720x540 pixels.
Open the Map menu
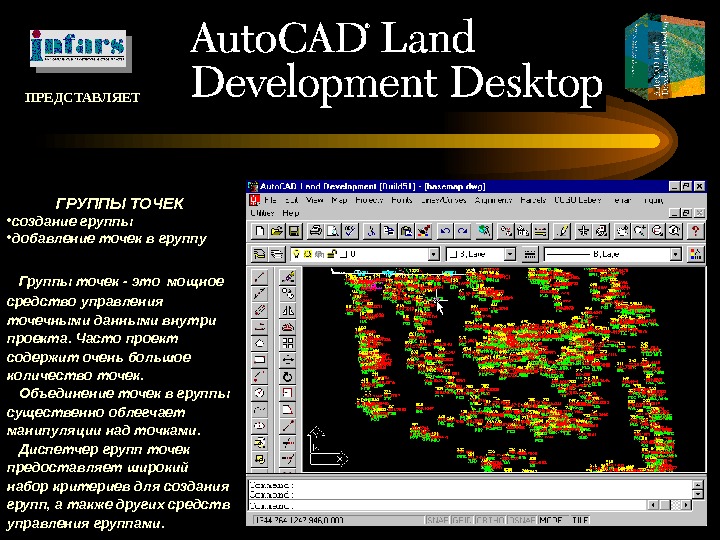(x=339, y=200)
